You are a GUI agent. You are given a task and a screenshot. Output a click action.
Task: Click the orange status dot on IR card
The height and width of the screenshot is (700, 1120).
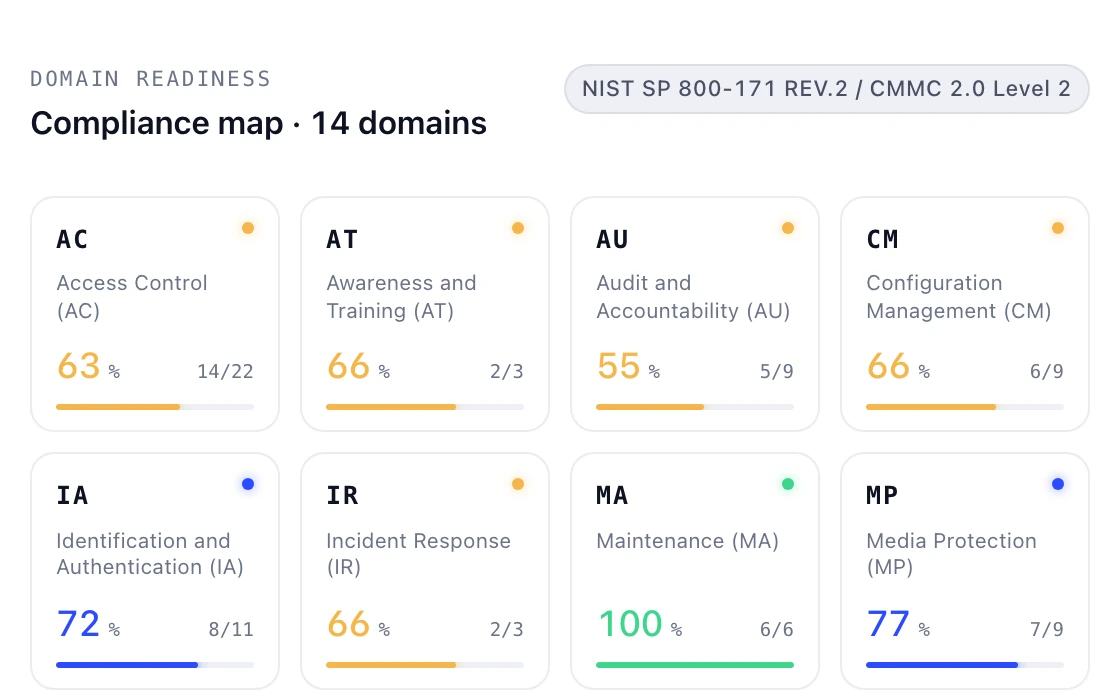pos(518,484)
